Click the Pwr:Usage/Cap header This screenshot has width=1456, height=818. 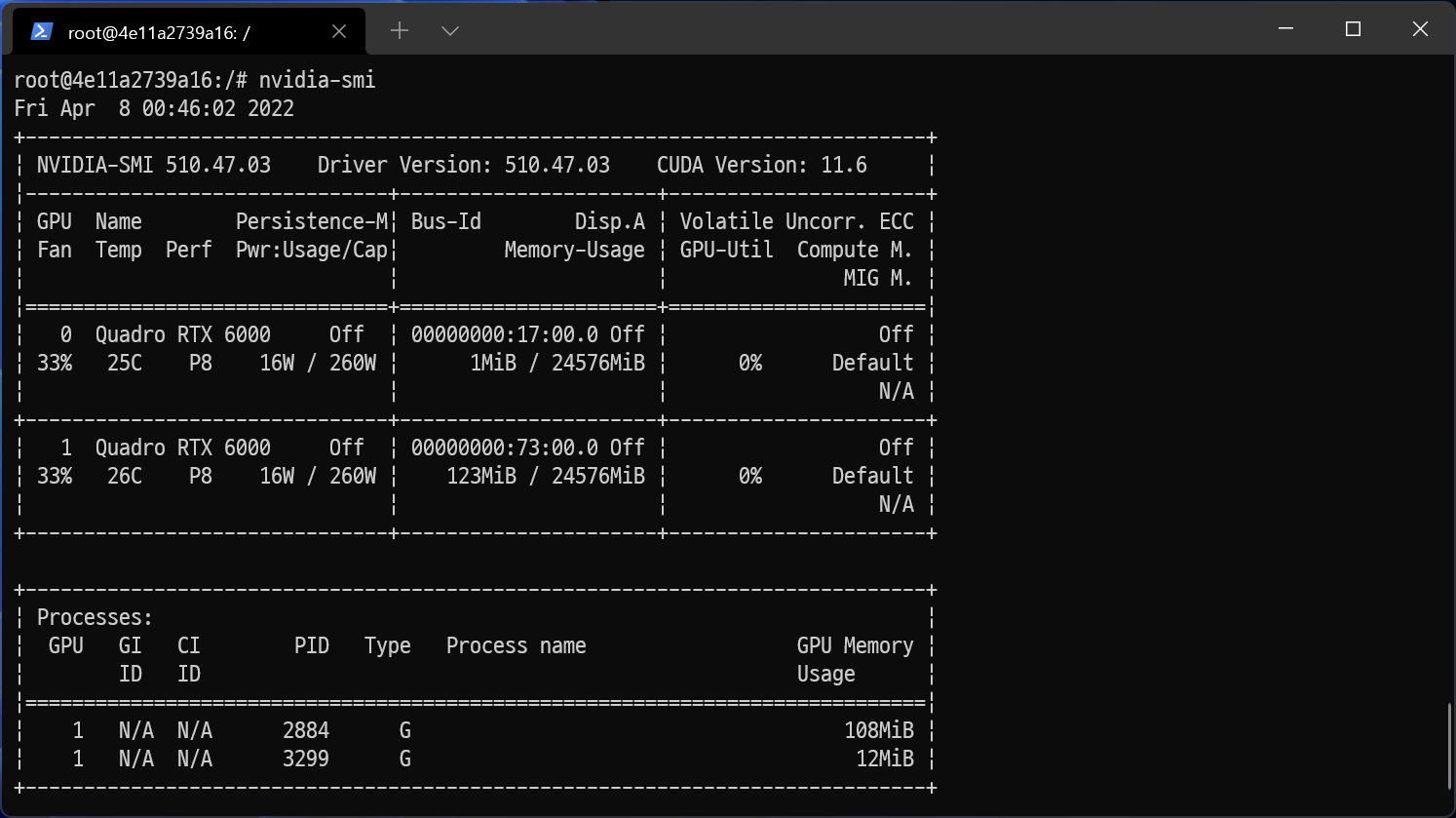pos(312,250)
